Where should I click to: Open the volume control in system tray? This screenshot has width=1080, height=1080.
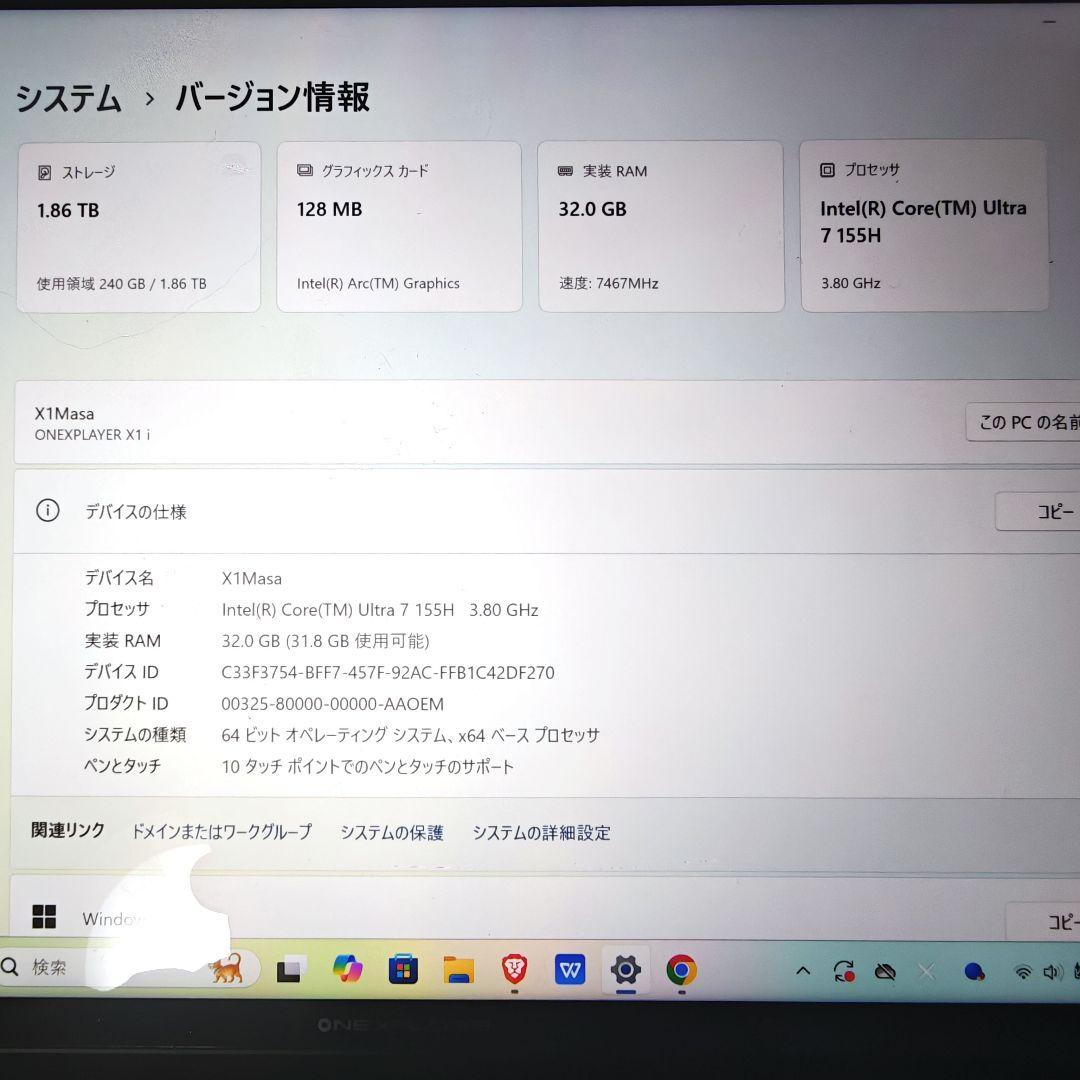click(1053, 970)
